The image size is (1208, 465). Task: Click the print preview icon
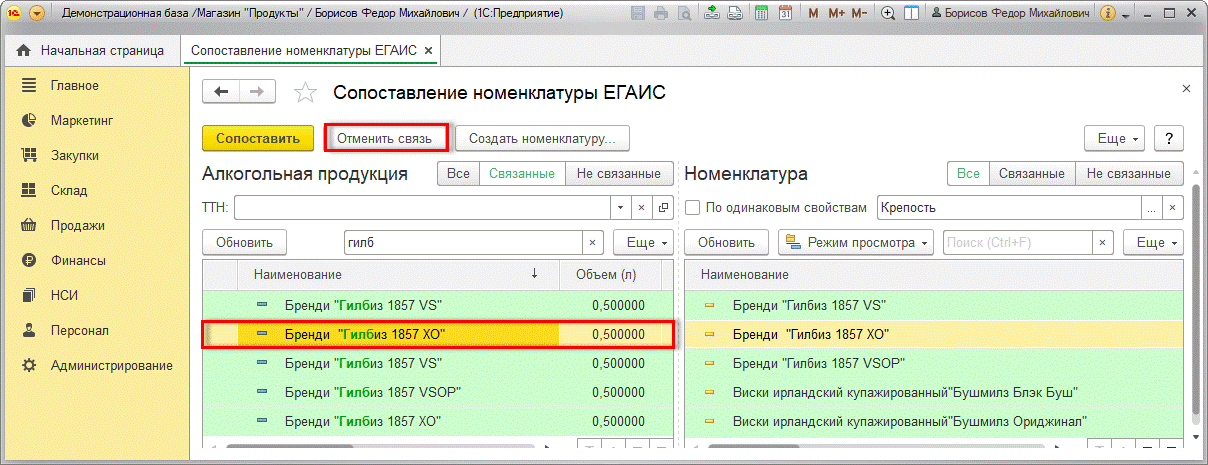click(x=682, y=14)
